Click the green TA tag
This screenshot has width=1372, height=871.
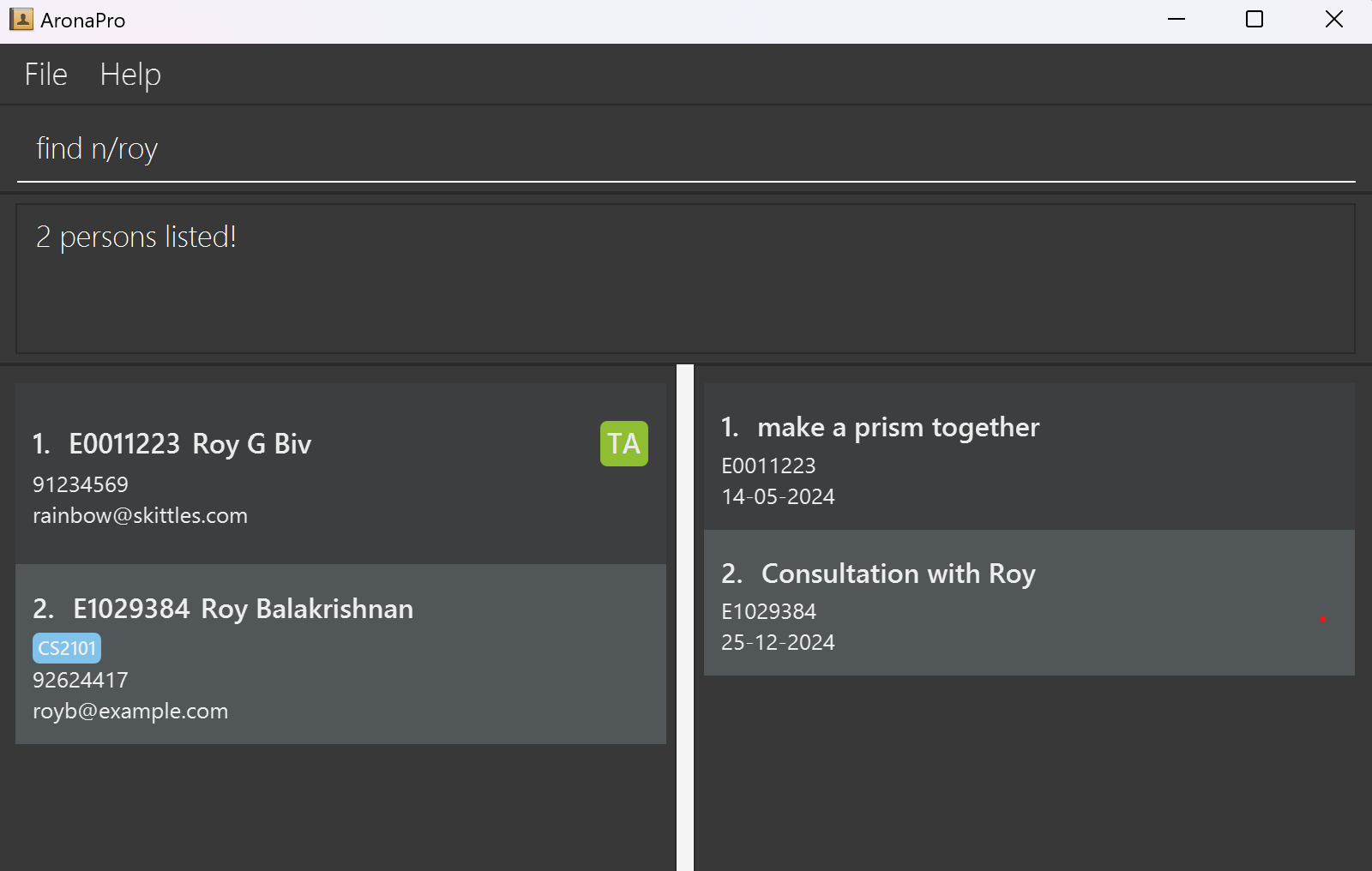[623, 443]
